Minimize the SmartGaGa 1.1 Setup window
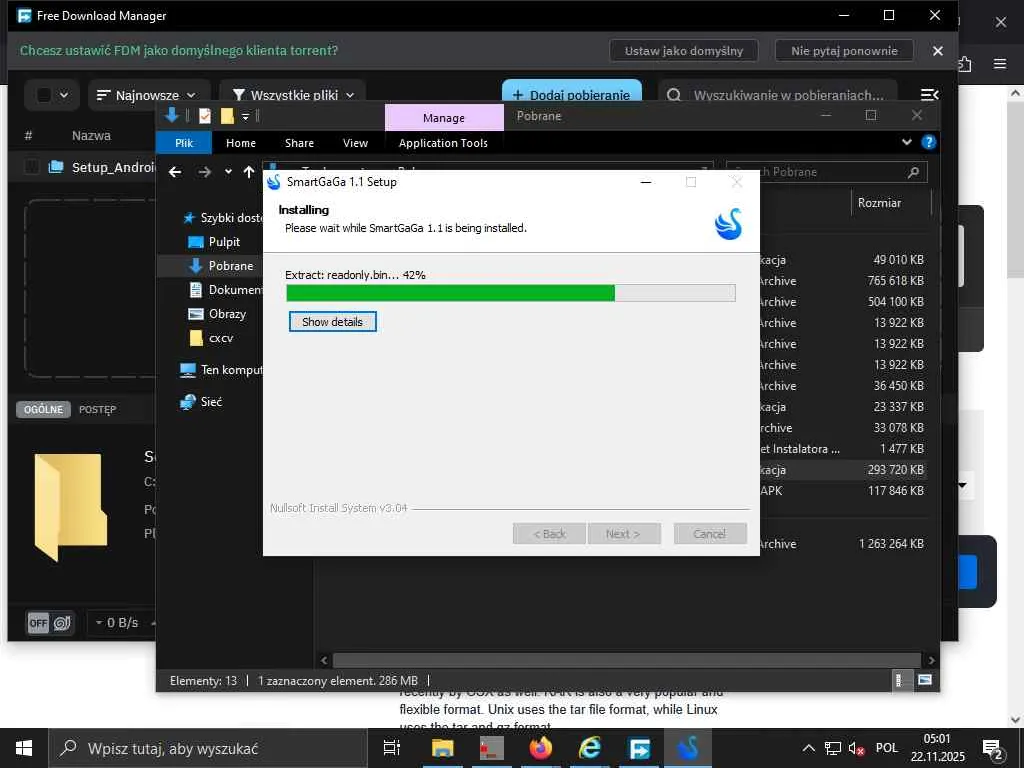 coord(646,182)
